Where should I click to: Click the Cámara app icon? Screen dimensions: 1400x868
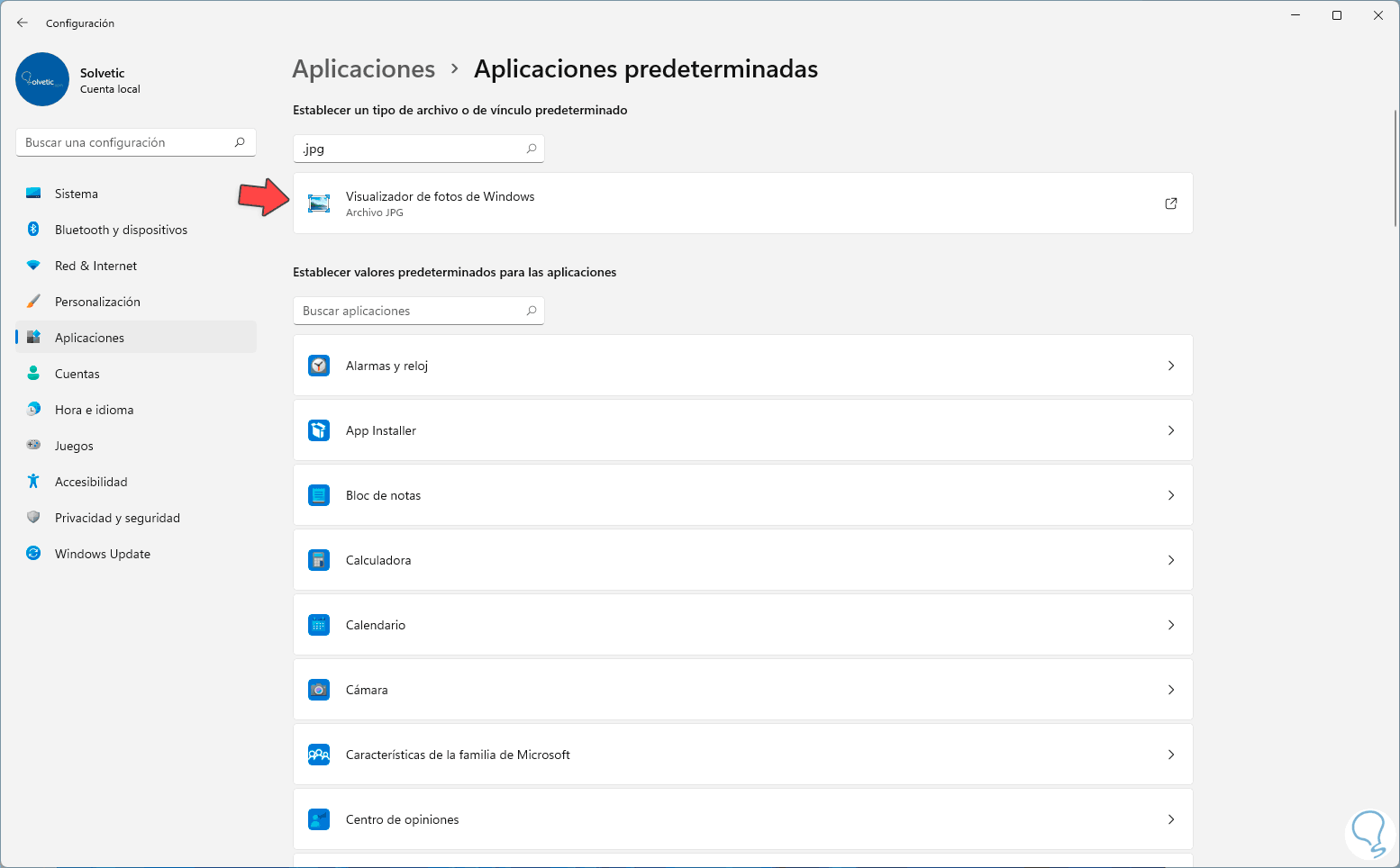pyautogui.click(x=319, y=690)
